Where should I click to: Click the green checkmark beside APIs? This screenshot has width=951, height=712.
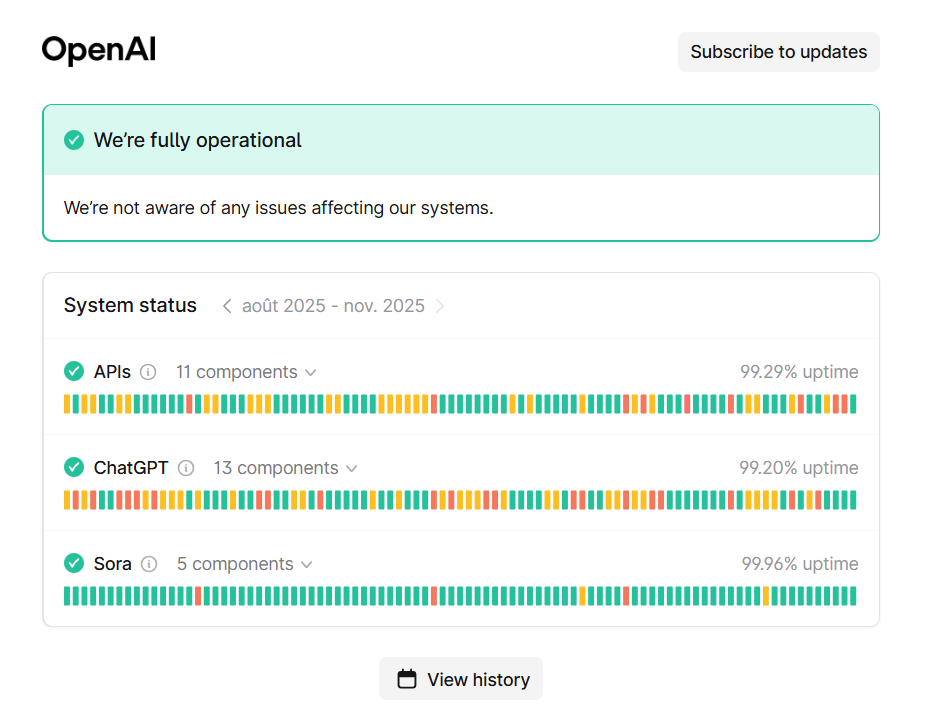(74, 372)
